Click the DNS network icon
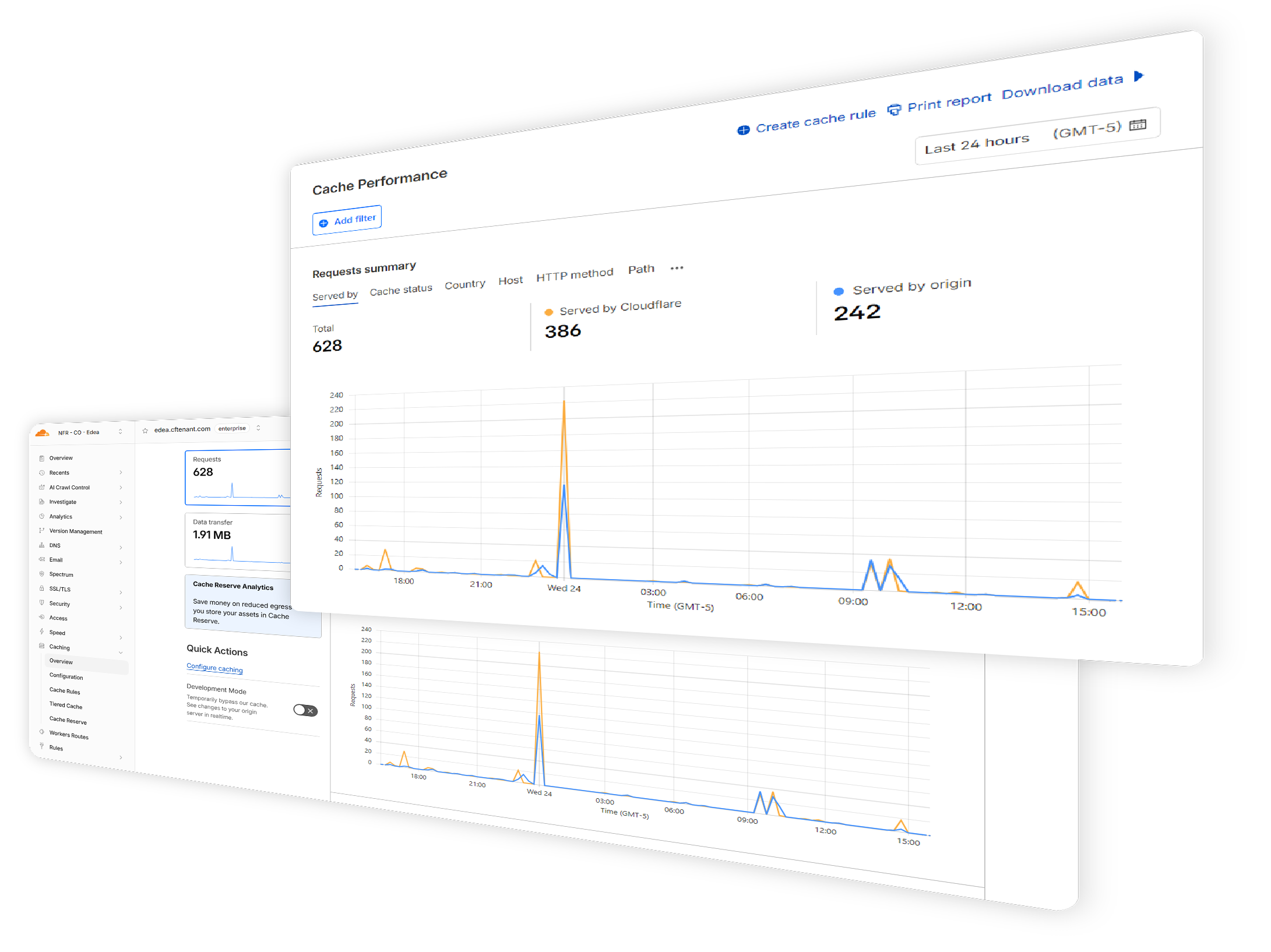Viewport: 1271px width, 952px height. click(41, 545)
